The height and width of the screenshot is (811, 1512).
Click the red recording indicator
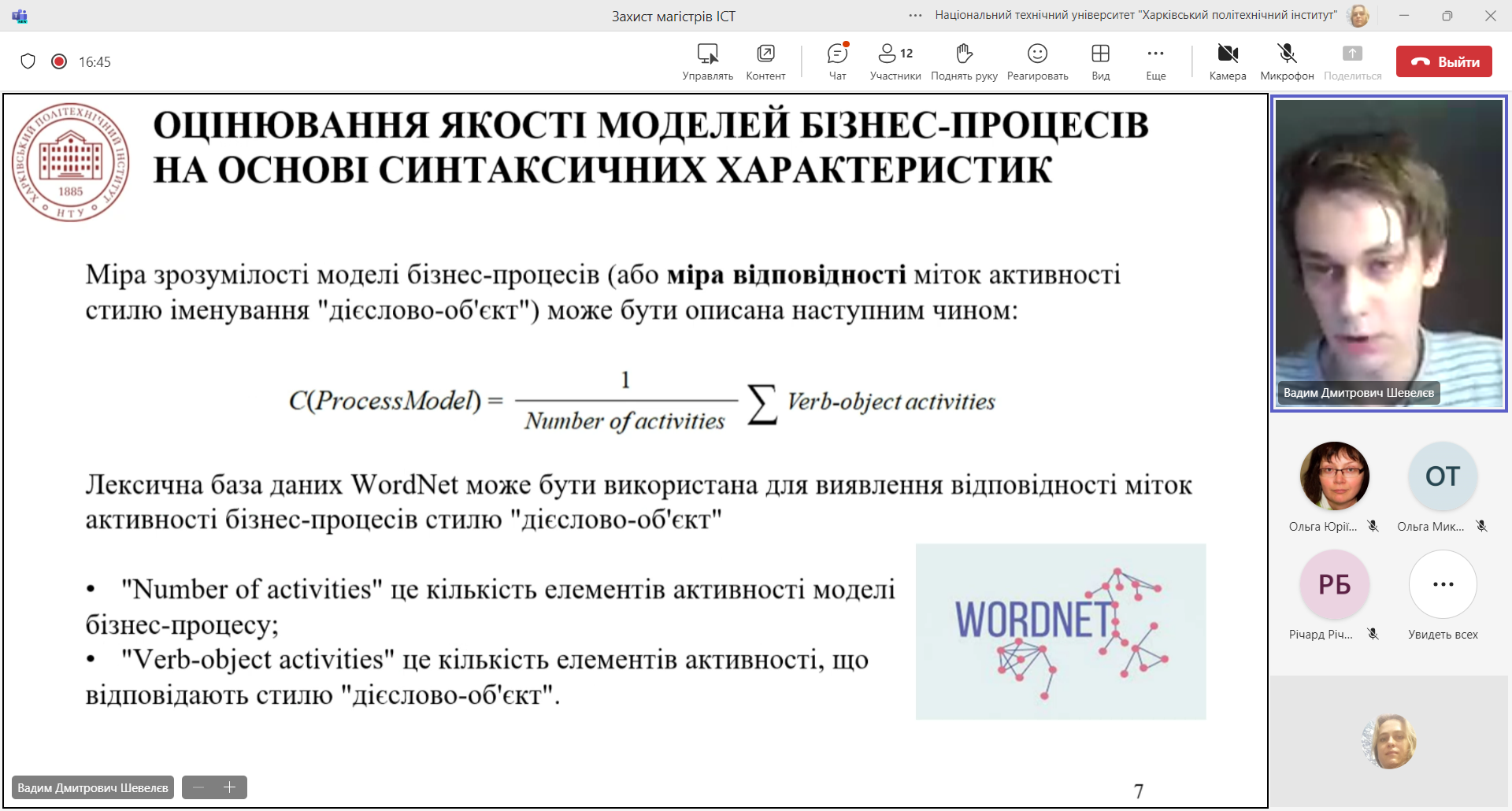[x=59, y=61]
